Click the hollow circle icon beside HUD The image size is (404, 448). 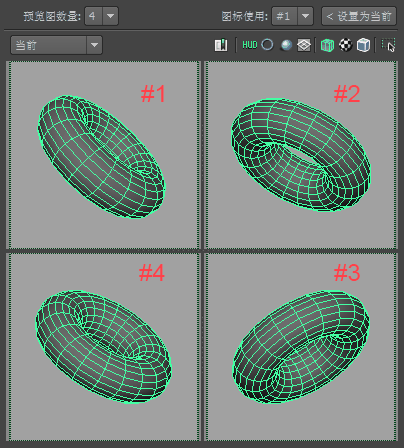[267, 44]
